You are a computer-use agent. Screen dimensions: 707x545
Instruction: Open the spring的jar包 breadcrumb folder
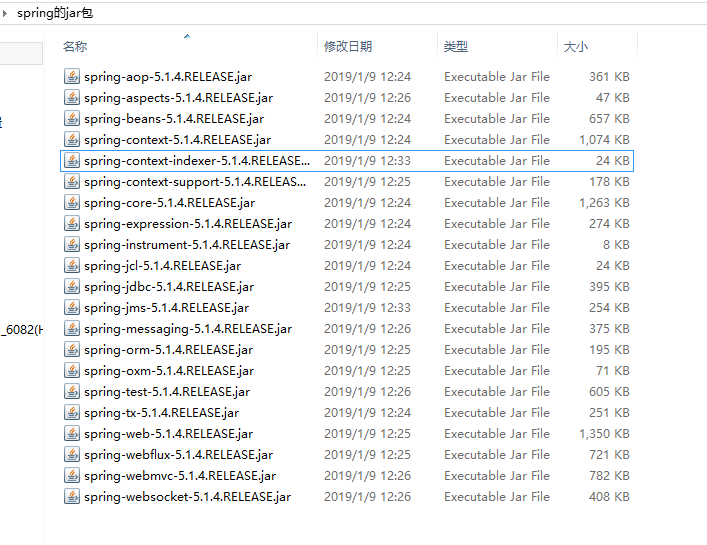pyautogui.click(x=55, y=13)
